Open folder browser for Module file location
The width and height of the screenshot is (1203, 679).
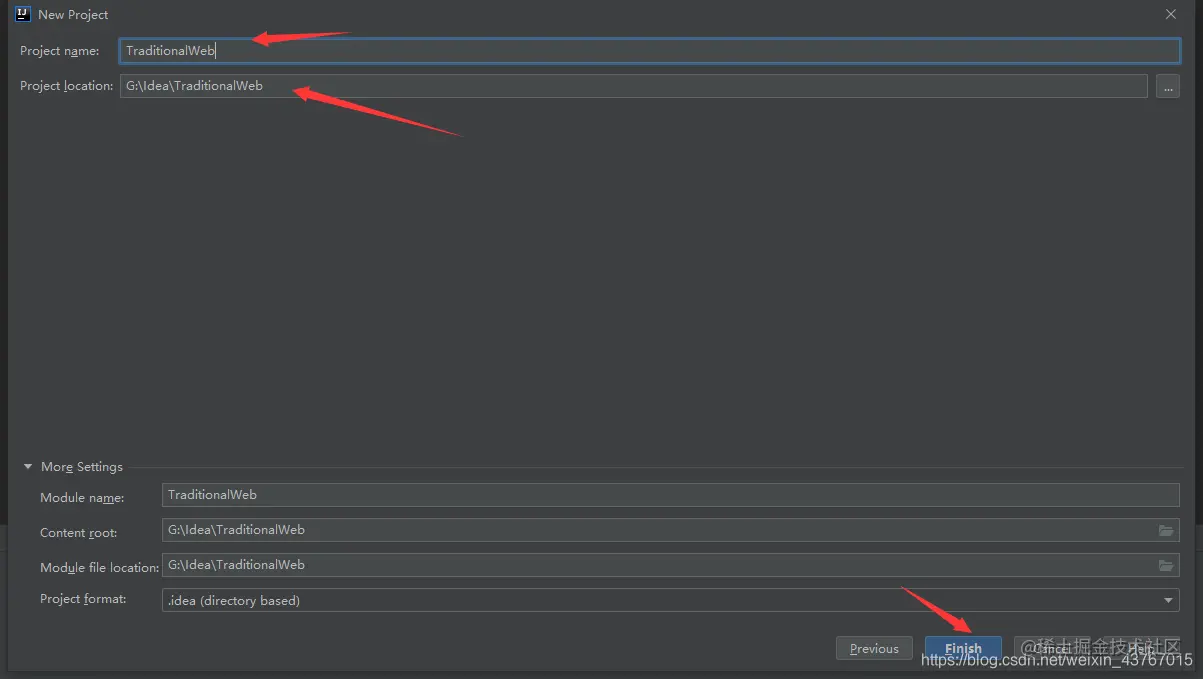[x=1166, y=565]
